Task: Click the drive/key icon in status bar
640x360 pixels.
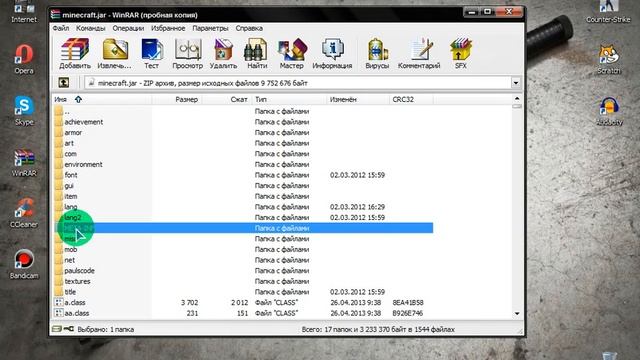Action: click(62, 329)
